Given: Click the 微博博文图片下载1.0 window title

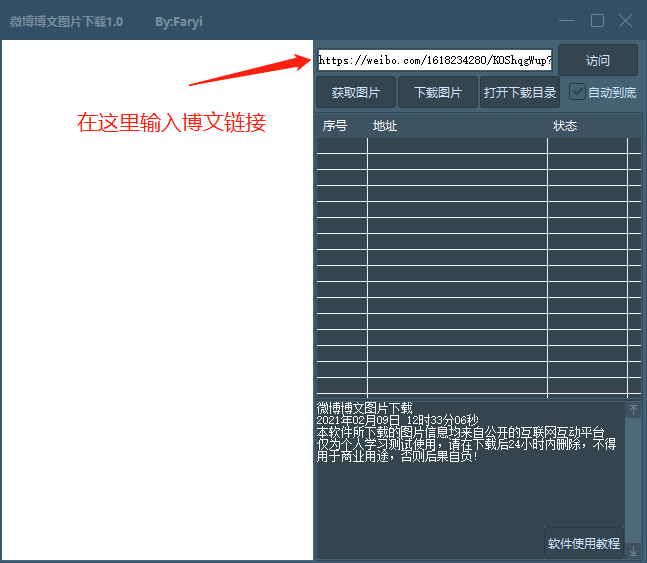Looking at the screenshot, I should pos(66,21).
